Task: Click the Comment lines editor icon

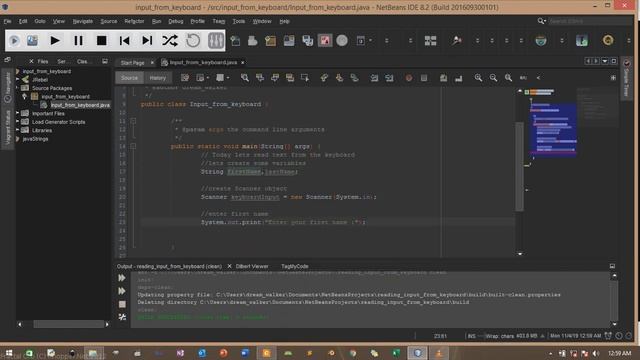Action: coord(443,78)
